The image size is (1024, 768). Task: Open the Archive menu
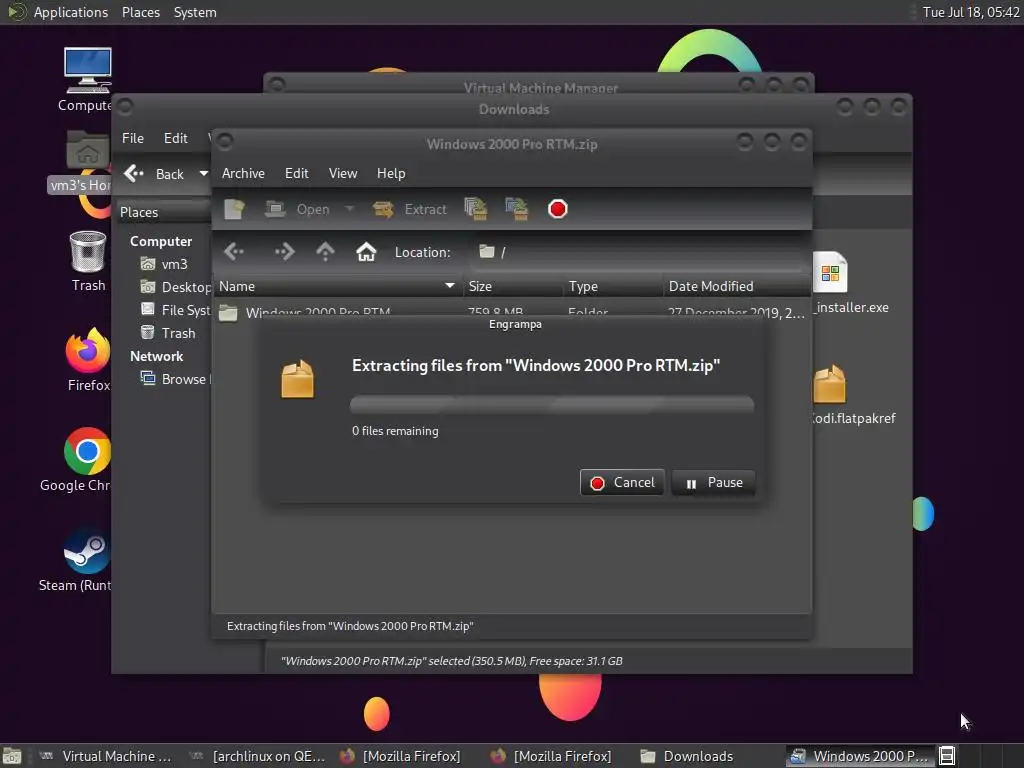coord(243,173)
